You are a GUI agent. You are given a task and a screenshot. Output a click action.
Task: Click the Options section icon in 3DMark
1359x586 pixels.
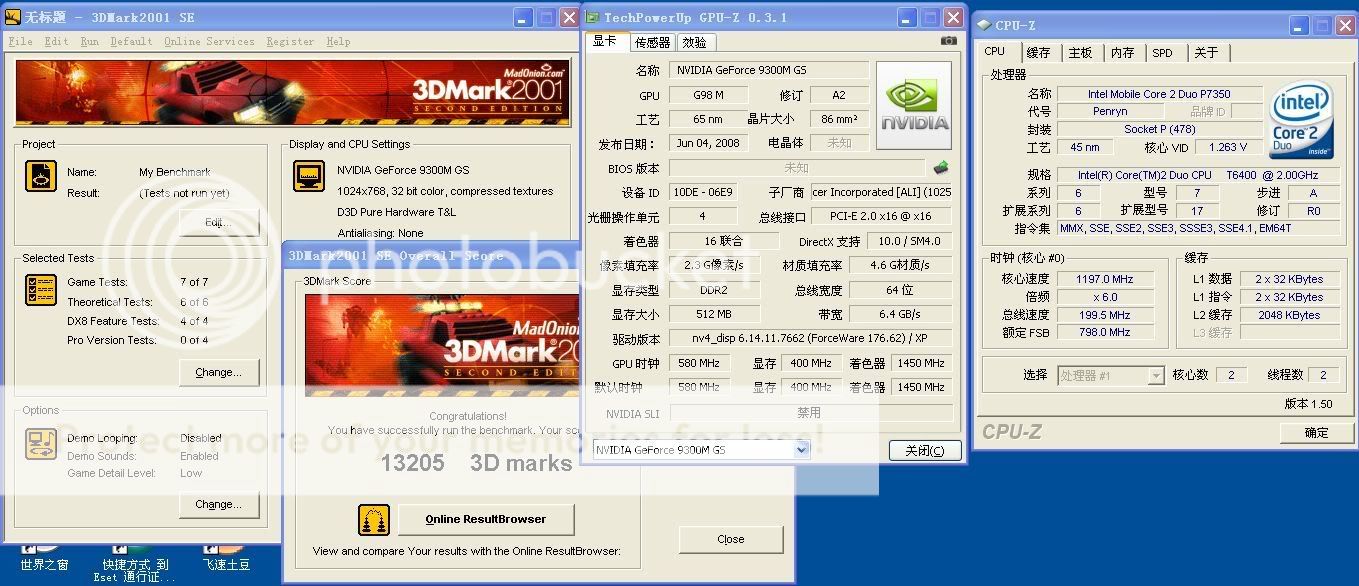pos(41,444)
